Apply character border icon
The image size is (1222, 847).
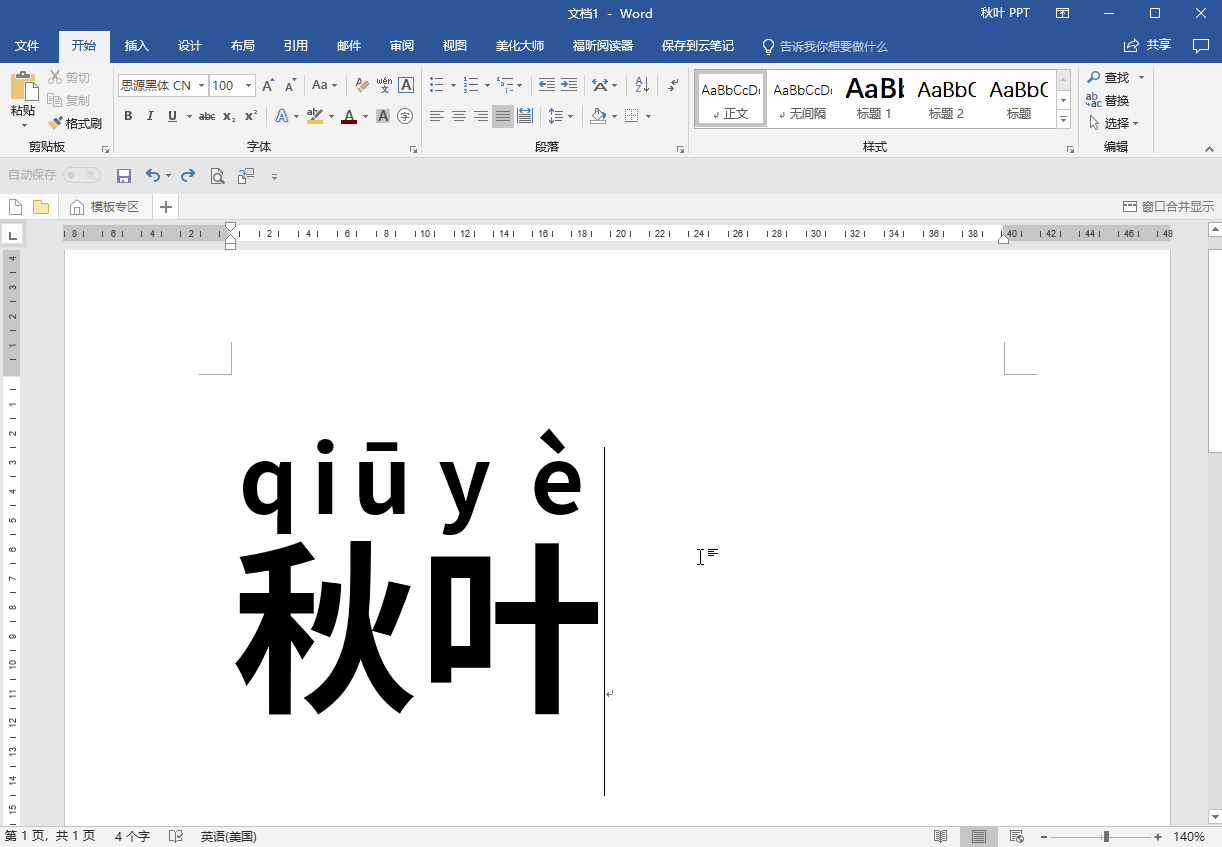click(x=406, y=86)
